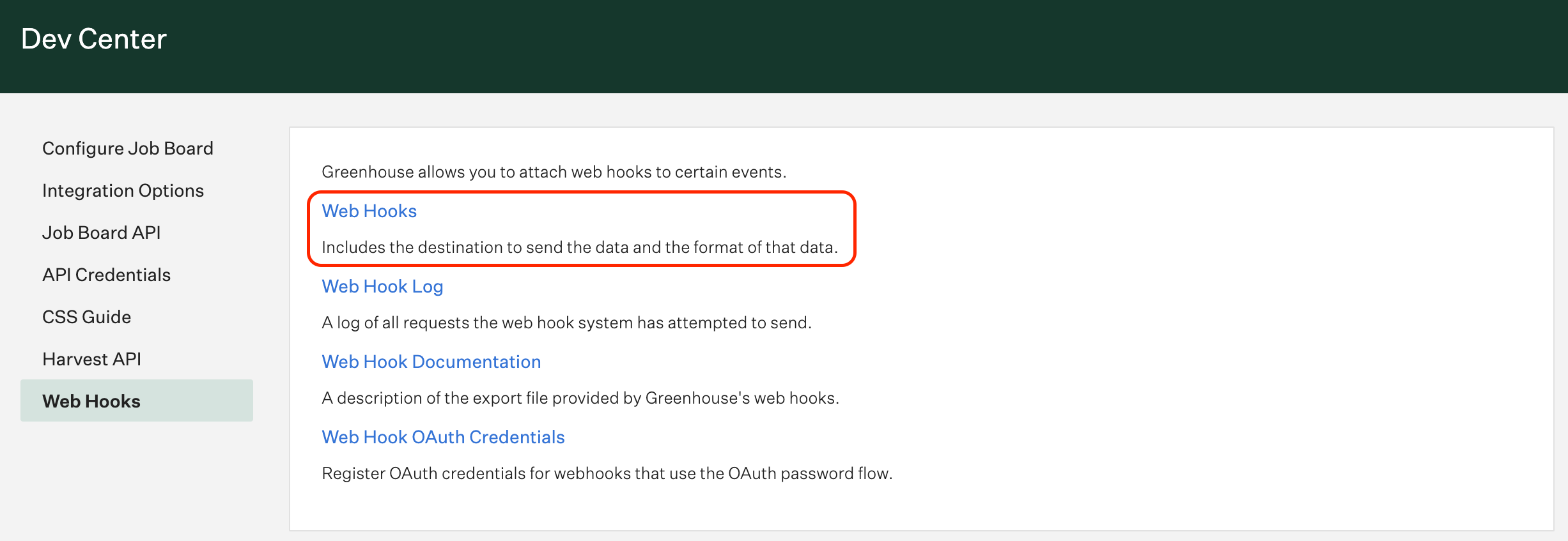Click the Dev Center header title
This screenshot has height=541, width=1568.
tap(93, 39)
